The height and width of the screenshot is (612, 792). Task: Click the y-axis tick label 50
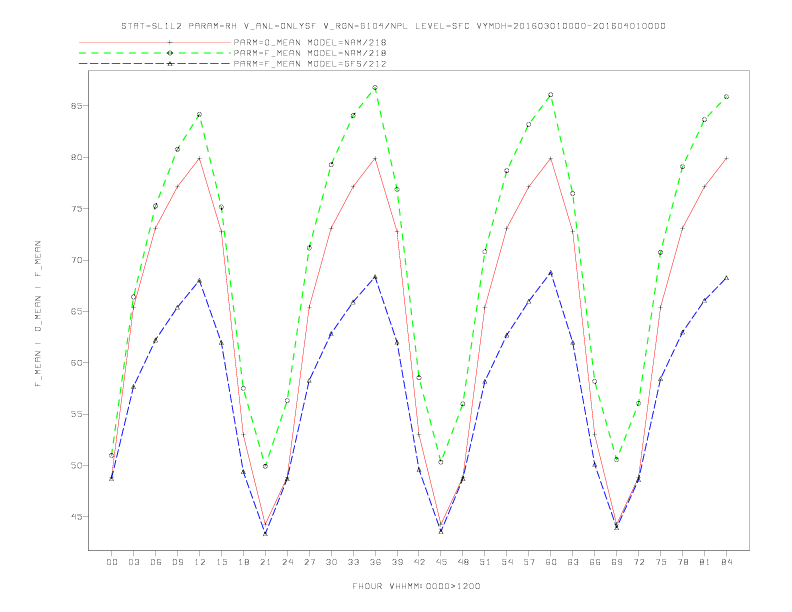pos(77,466)
